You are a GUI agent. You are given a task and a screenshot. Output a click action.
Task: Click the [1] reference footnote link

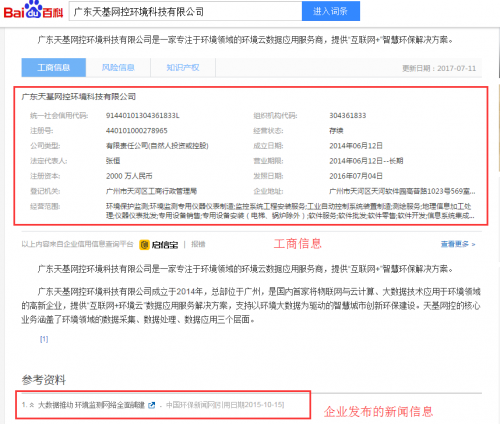pyautogui.click(x=44, y=339)
